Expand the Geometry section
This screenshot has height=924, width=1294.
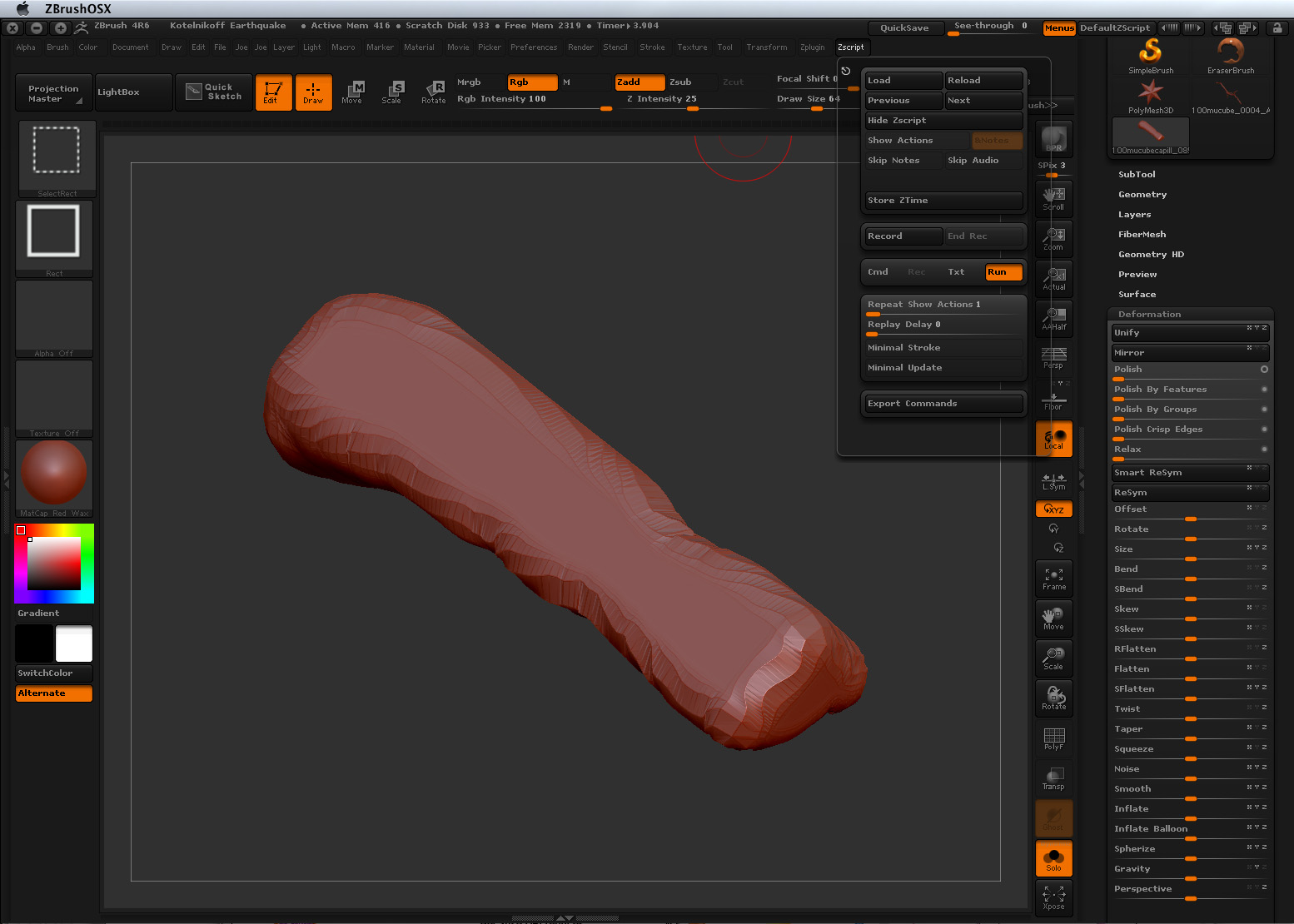click(x=1142, y=195)
